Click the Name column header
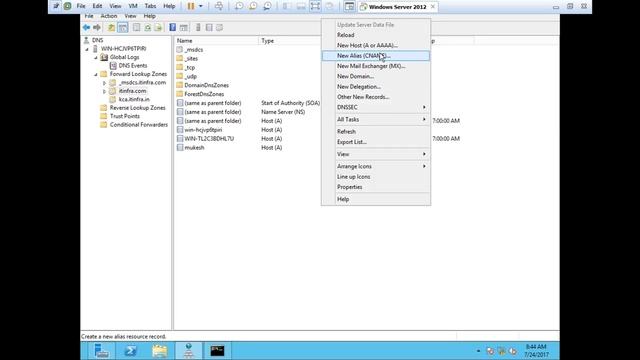 217,41
